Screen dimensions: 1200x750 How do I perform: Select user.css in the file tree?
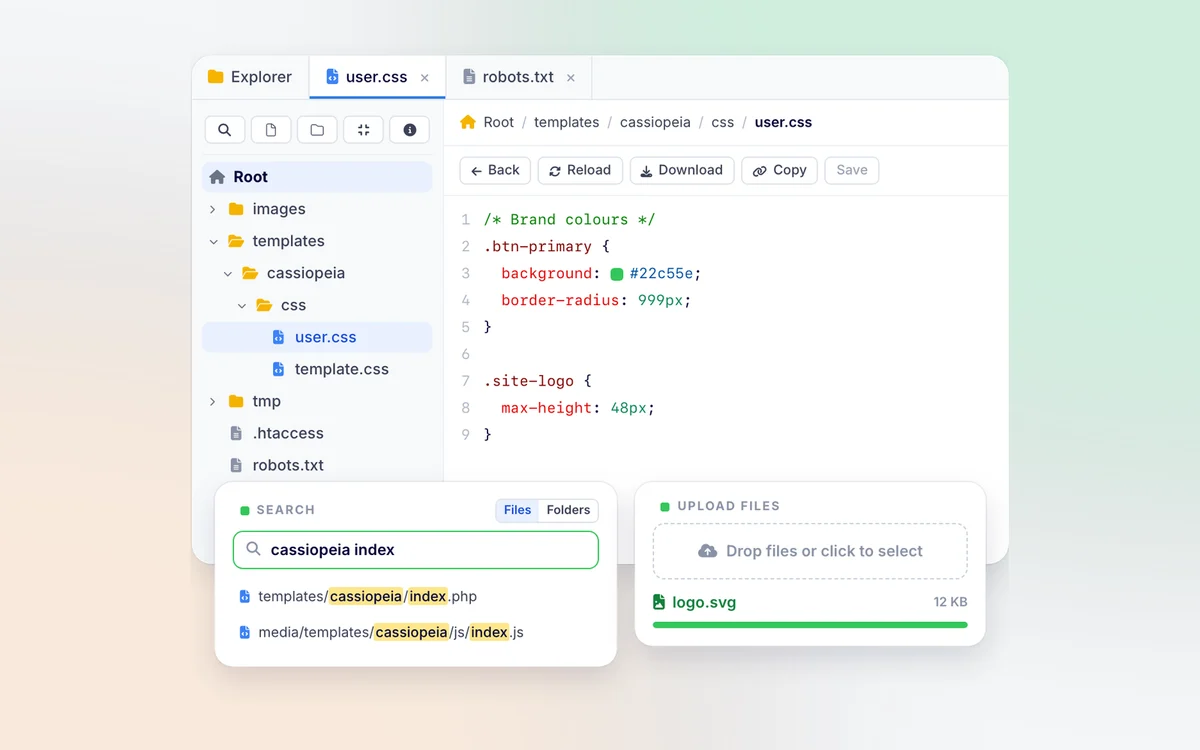pos(317,337)
